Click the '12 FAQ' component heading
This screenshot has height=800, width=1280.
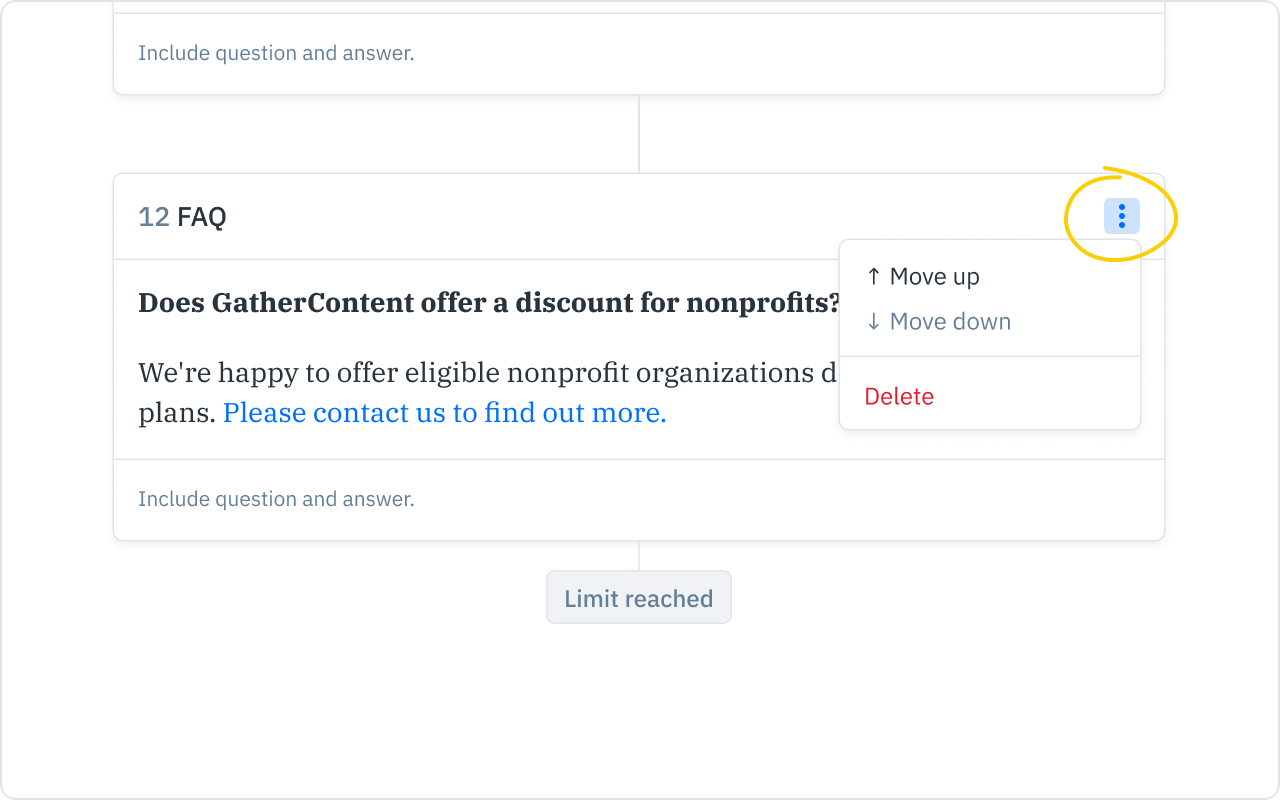coord(182,217)
